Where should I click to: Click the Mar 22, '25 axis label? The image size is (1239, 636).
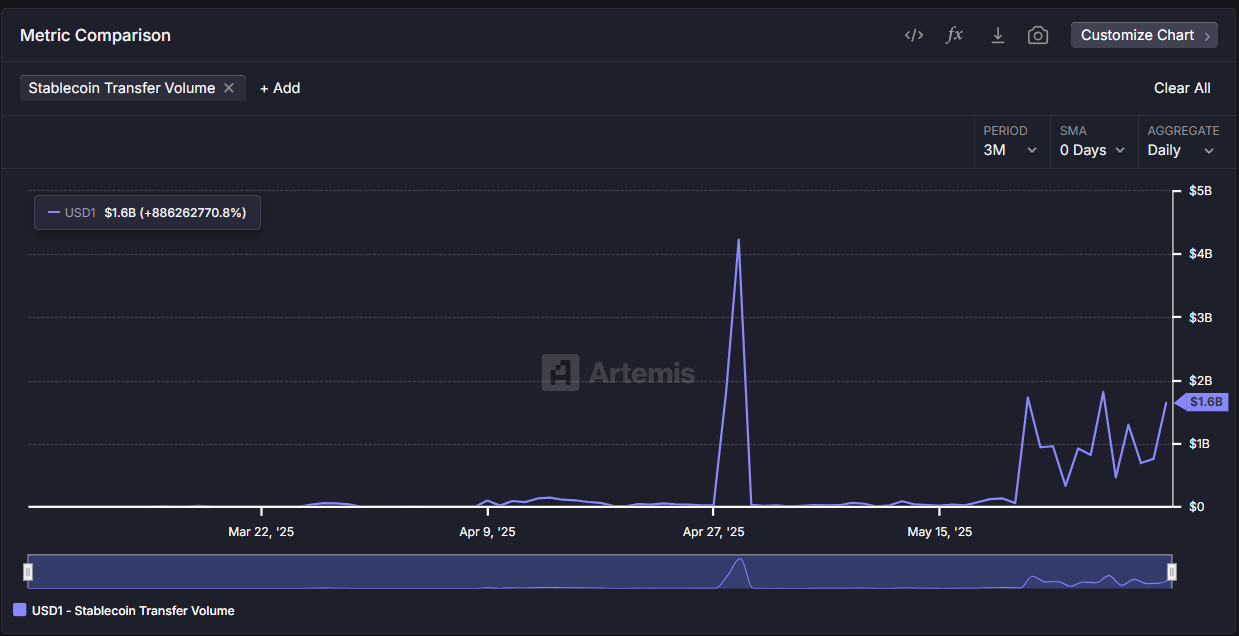point(261,532)
